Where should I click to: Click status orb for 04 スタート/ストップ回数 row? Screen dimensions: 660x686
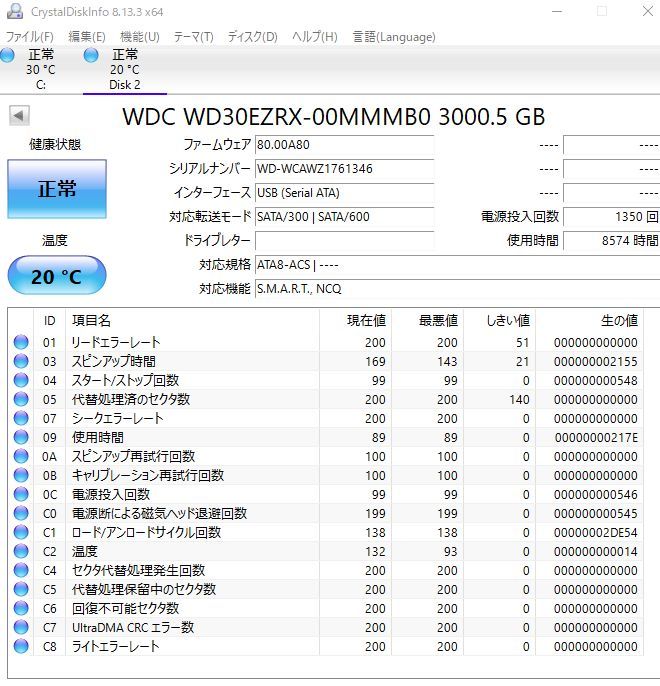[21, 380]
